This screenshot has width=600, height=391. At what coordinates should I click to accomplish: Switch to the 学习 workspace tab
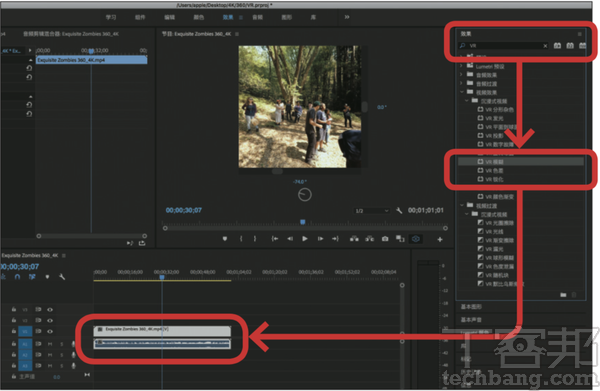click(x=111, y=17)
